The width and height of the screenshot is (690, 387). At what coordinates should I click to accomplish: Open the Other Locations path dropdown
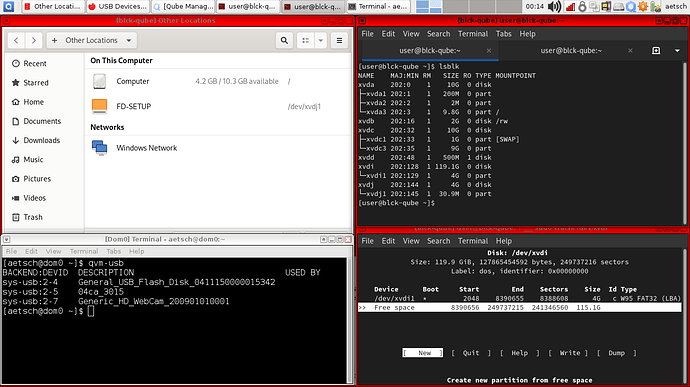pyautogui.click(x=92, y=40)
